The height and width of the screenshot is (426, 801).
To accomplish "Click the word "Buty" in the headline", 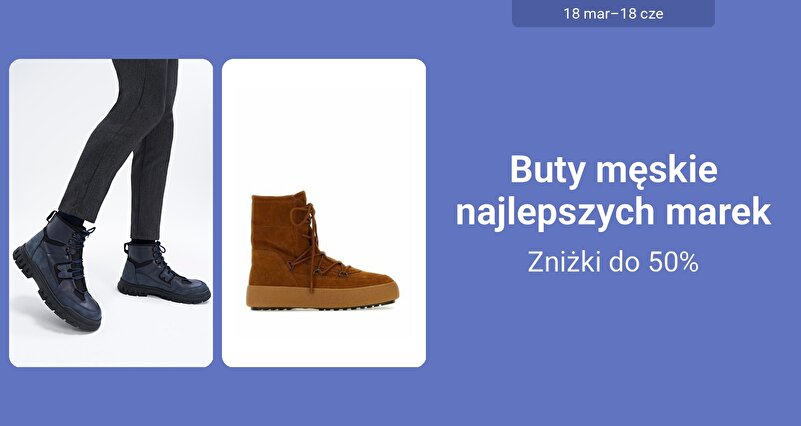I will pyautogui.click(x=547, y=170).
